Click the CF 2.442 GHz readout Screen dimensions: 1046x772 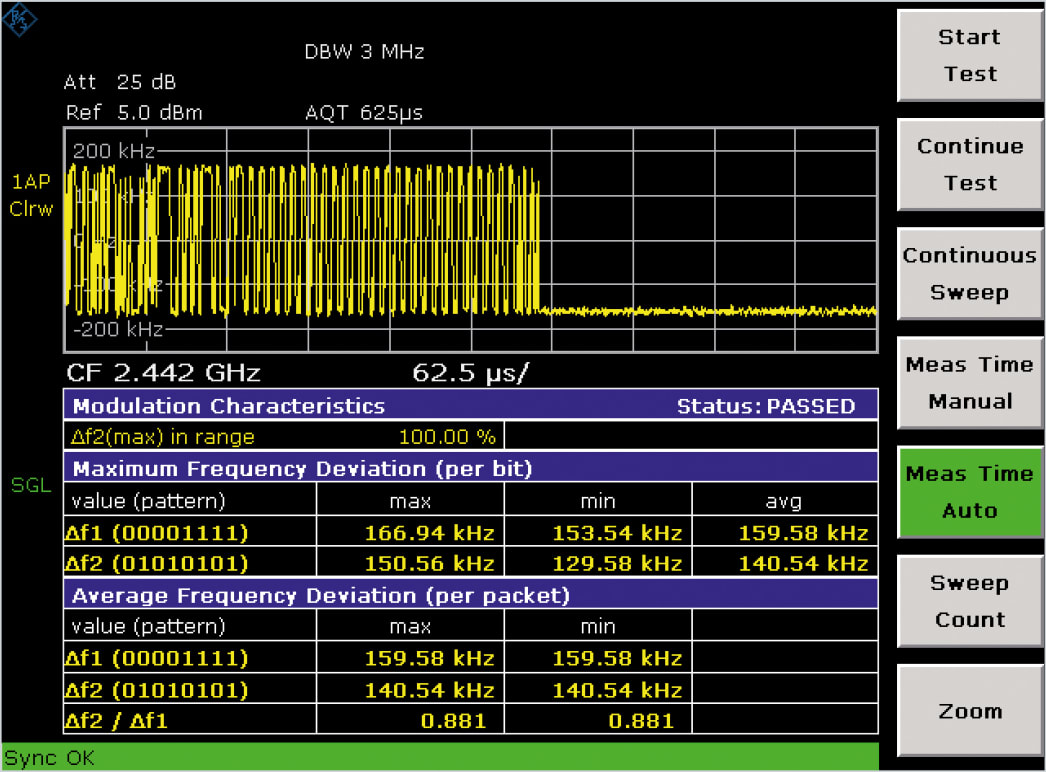[163, 372]
